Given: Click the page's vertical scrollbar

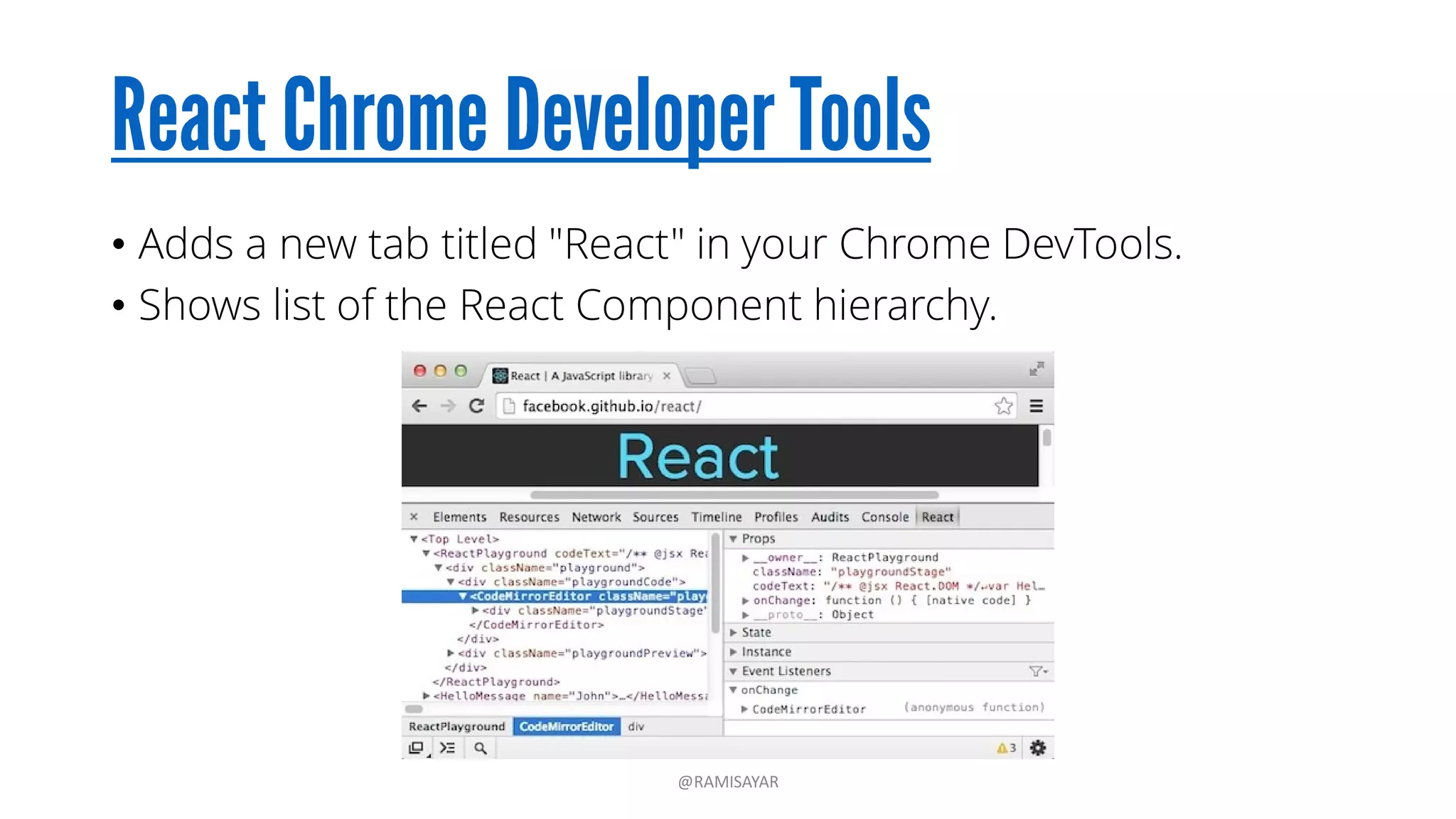Looking at the screenshot, I should (1046, 437).
